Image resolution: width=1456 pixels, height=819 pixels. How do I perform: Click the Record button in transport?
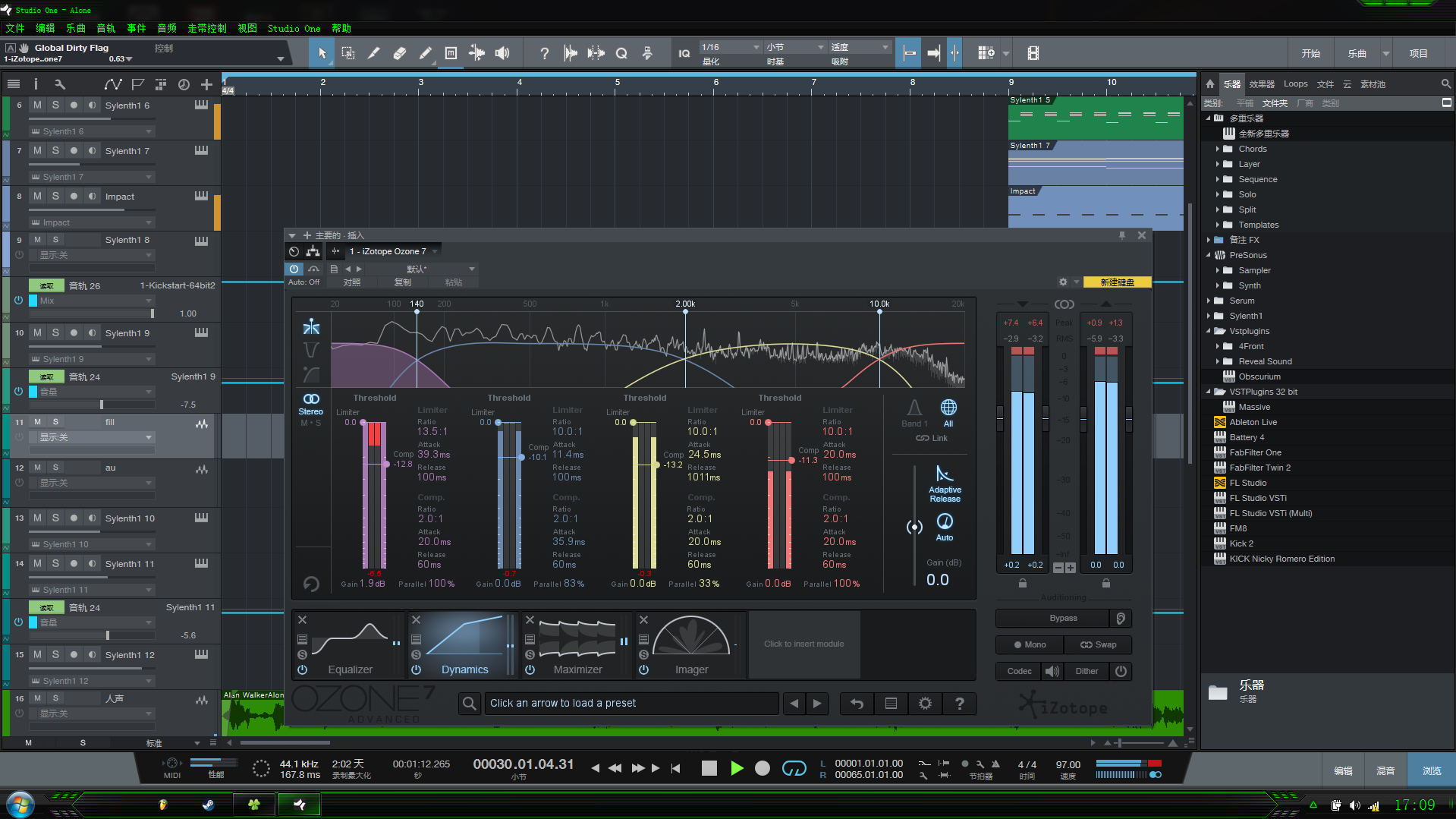[x=763, y=768]
